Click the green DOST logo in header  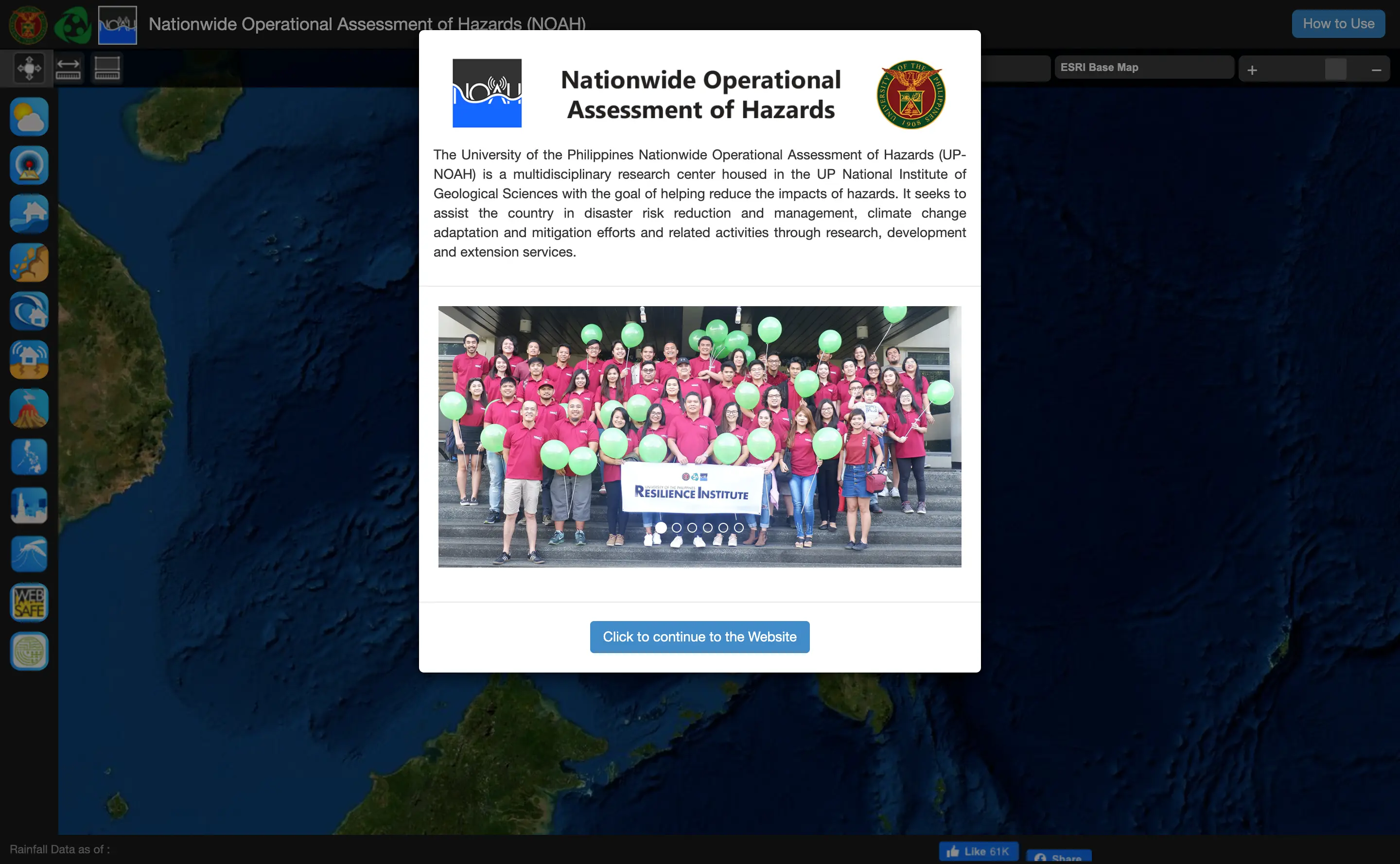point(72,25)
